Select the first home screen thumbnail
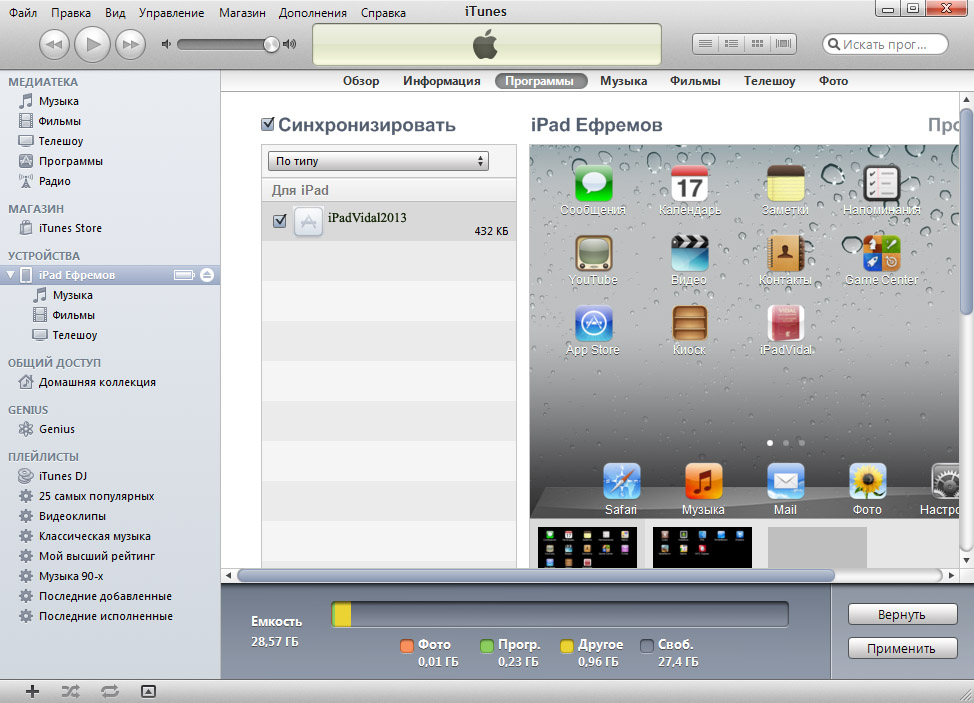The width and height of the screenshot is (974, 703). (588, 547)
